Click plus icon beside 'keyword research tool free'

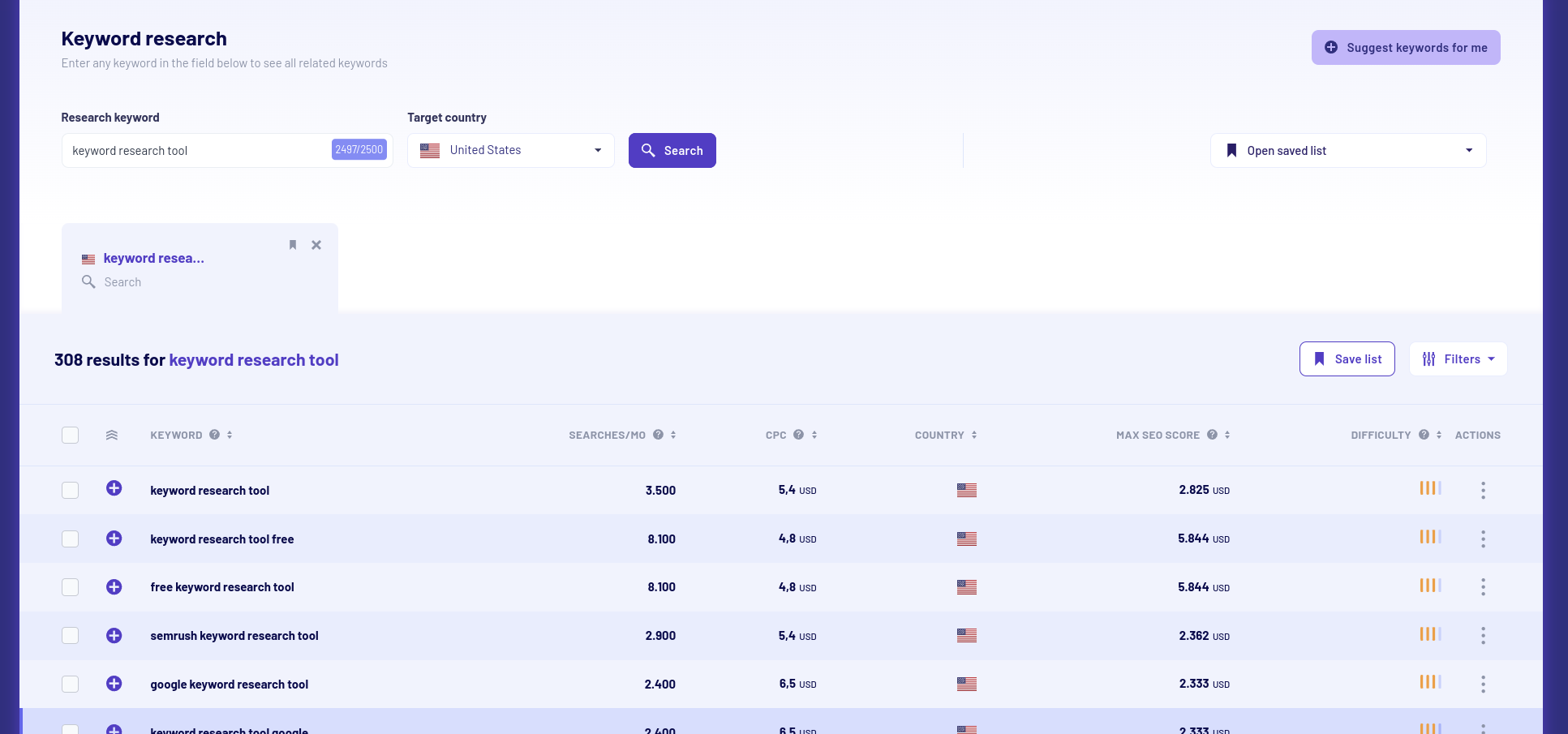point(114,539)
